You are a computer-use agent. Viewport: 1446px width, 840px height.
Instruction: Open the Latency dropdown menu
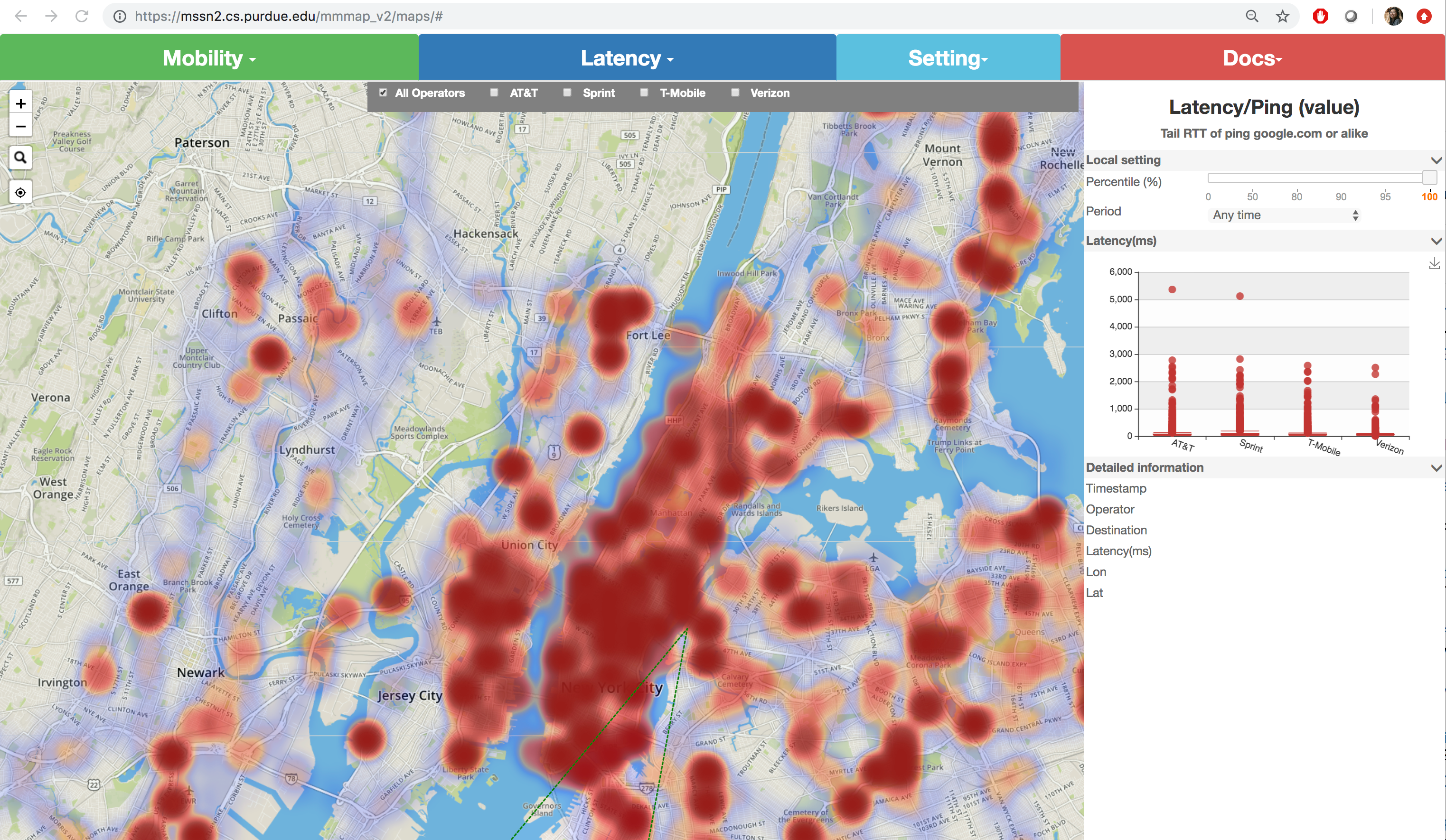pyautogui.click(x=627, y=57)
